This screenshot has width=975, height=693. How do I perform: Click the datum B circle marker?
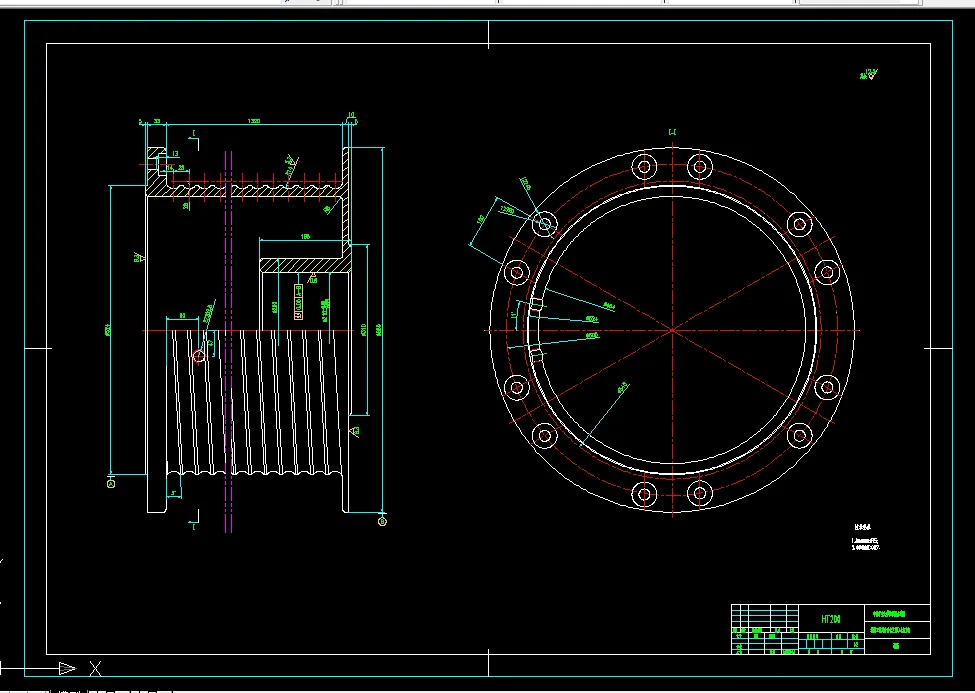tap(382, 521)
